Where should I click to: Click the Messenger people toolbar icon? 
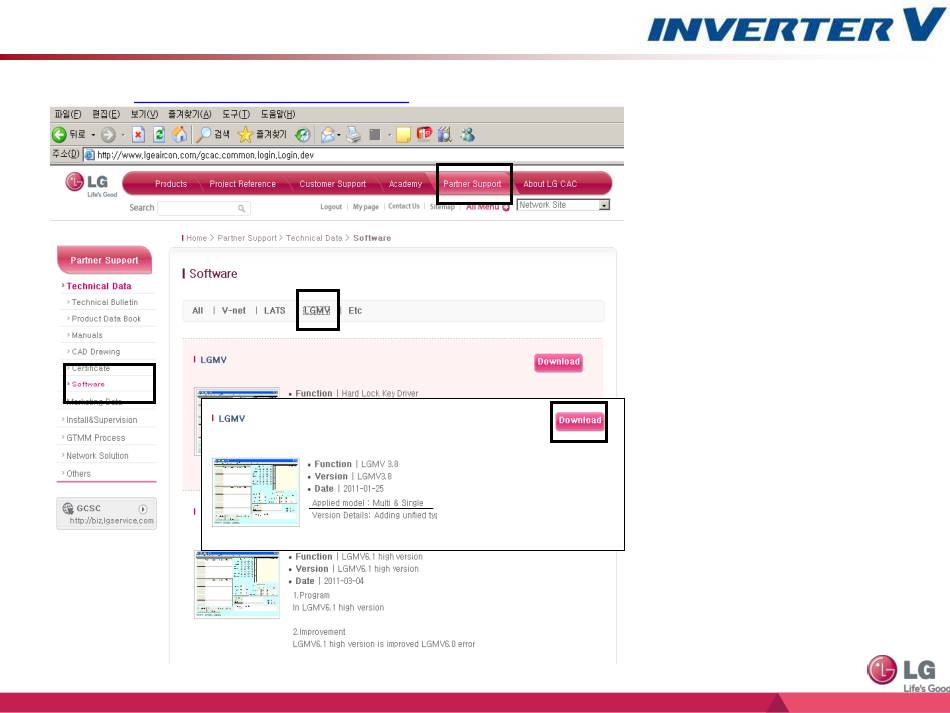[x=467, y=134]
